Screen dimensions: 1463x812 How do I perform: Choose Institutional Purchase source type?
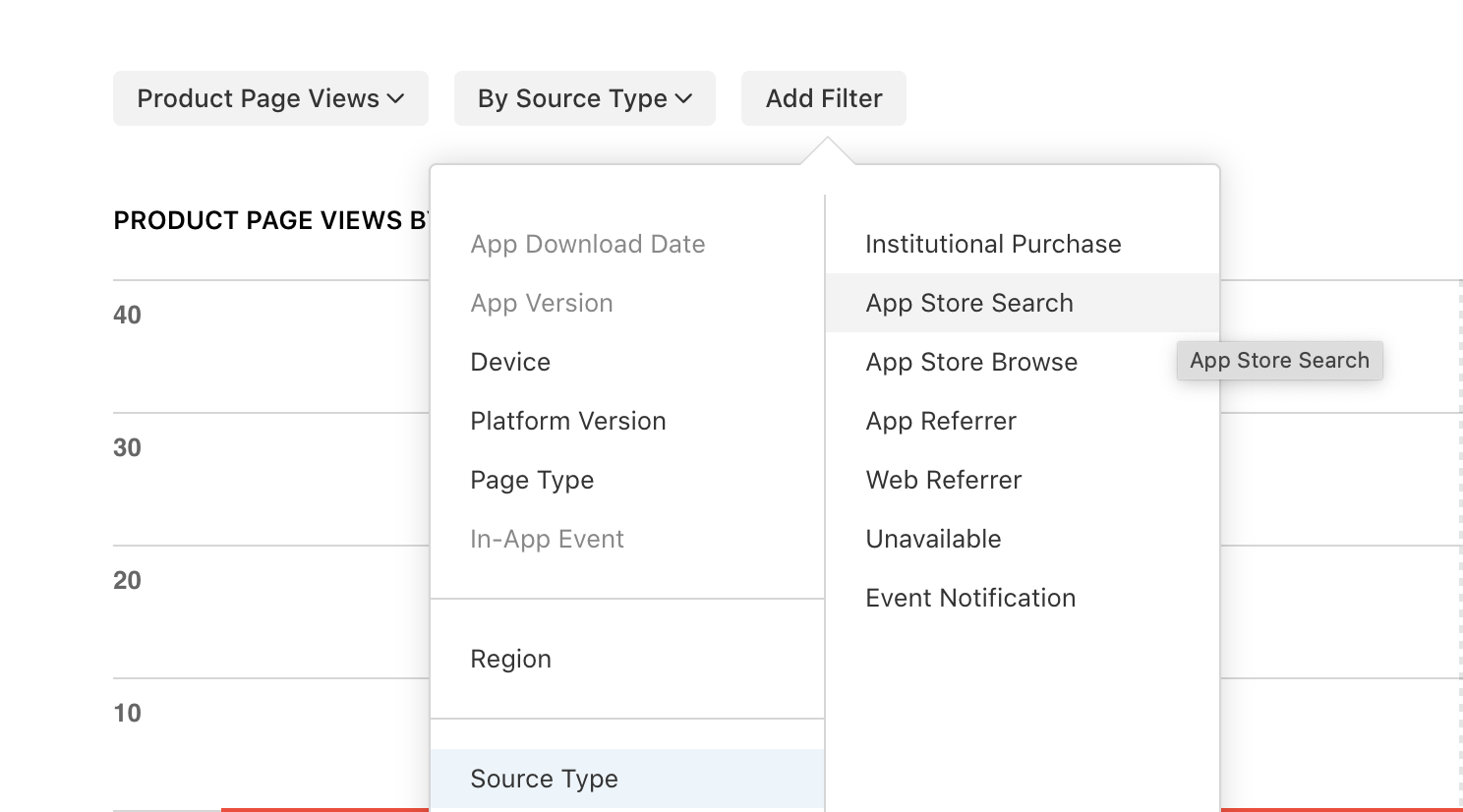[993, 244]
